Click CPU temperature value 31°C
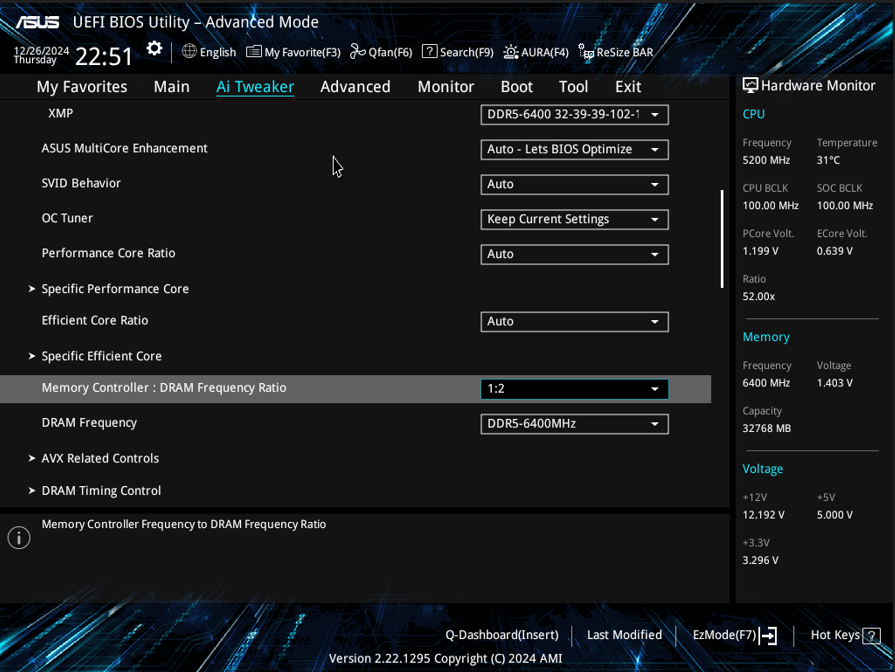Image resolution: width=895 pixels, height=672 pixels. click(x=828, y=160)
